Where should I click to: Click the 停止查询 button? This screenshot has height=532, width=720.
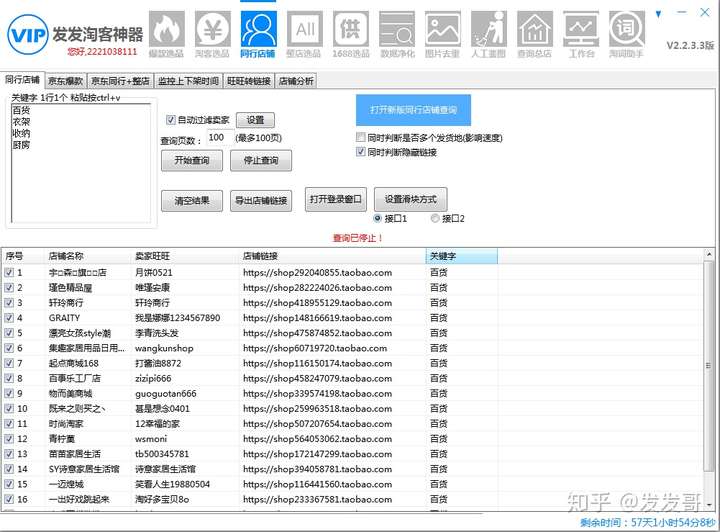click(261, 161)
